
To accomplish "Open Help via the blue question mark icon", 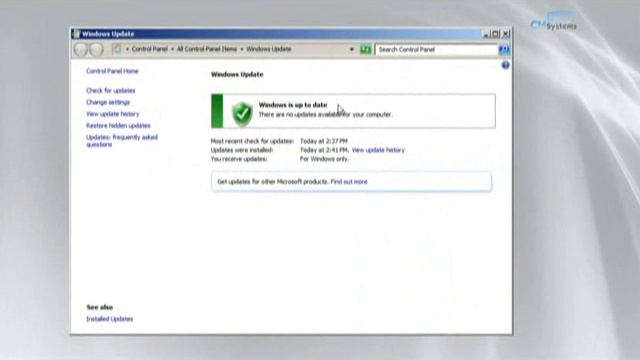I will coord(505,65).
